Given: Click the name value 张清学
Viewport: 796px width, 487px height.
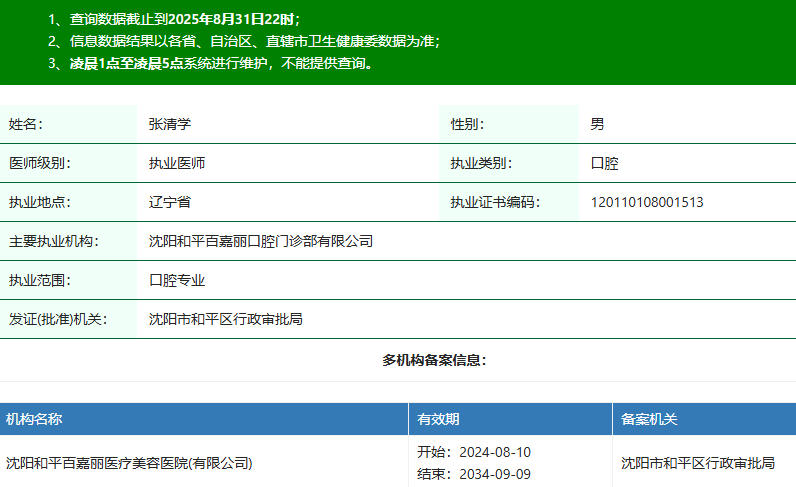Looking at the screenshot, I should [x=170, y=124].
